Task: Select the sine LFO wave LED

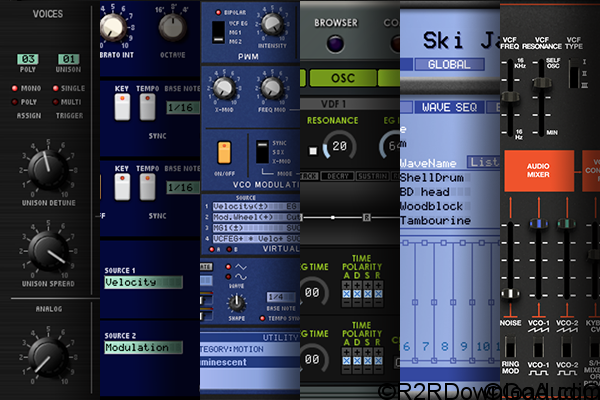Action: coord(228,276)
